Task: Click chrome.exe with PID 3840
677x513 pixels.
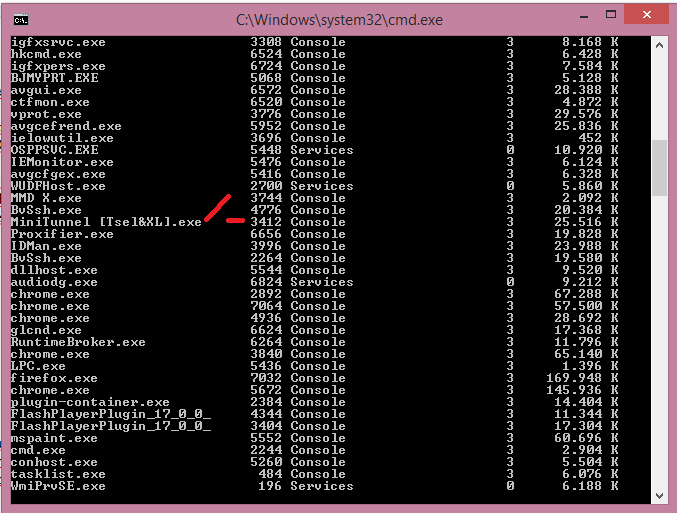Action: (x=50, y=355)
